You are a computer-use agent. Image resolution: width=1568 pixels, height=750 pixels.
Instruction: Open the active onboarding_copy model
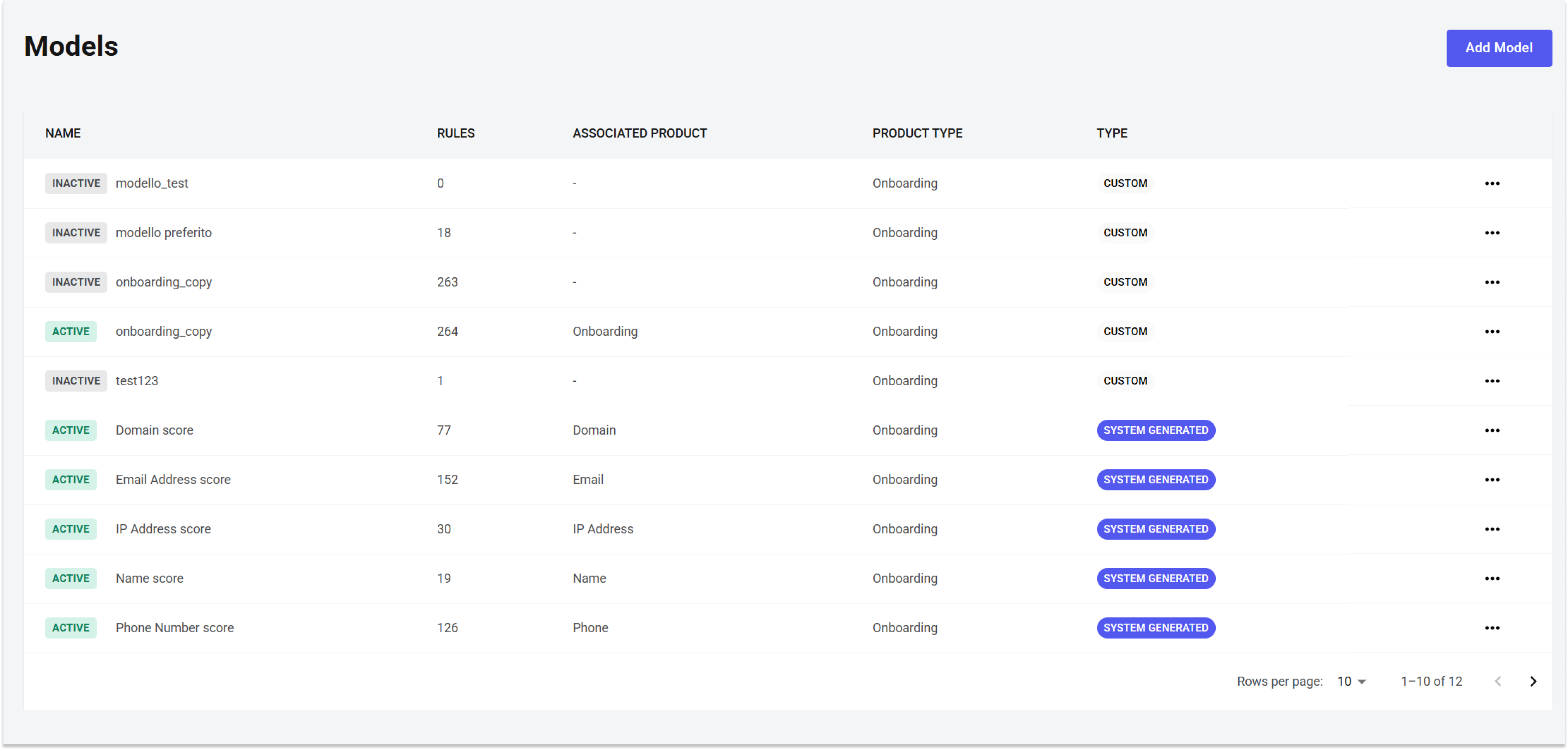[x=164, y=332]
